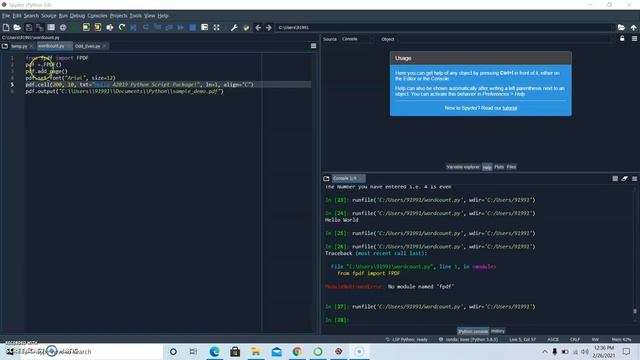Open the console pane options menu
Image resolution: width=640 pixels, height=360 pixels.
point(634,178)
